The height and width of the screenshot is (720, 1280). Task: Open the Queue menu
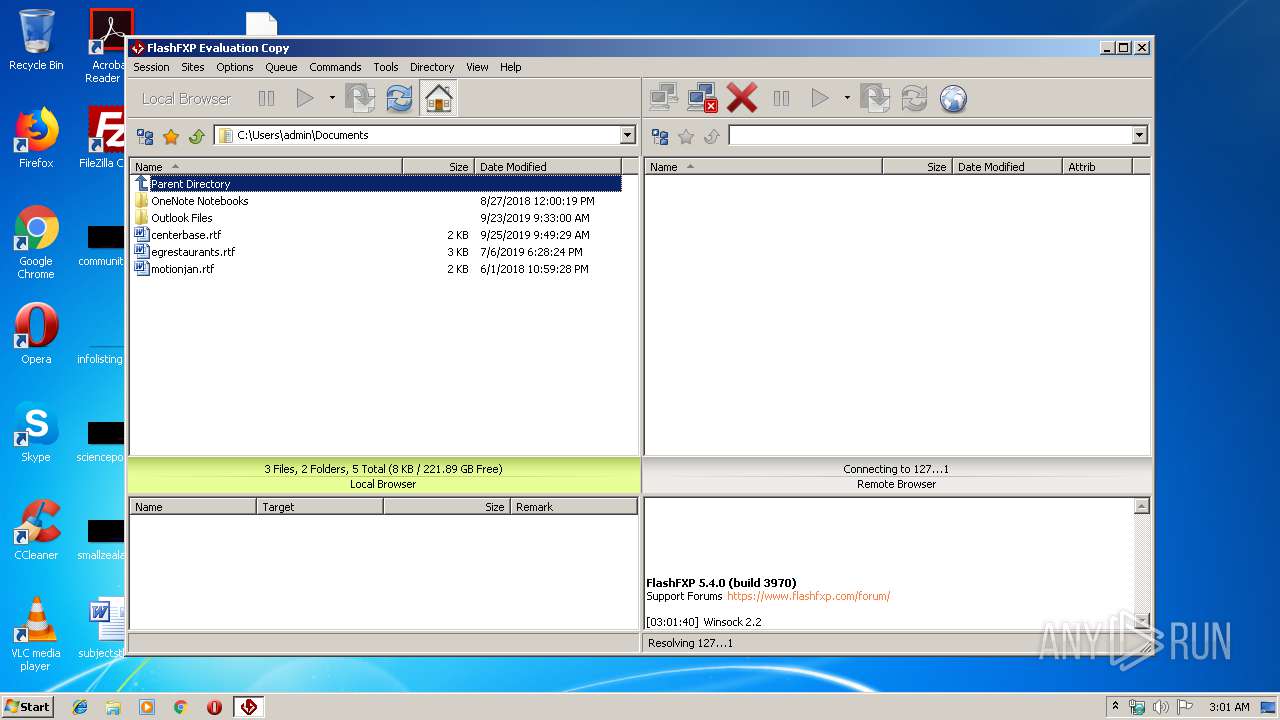pos(281,67)
